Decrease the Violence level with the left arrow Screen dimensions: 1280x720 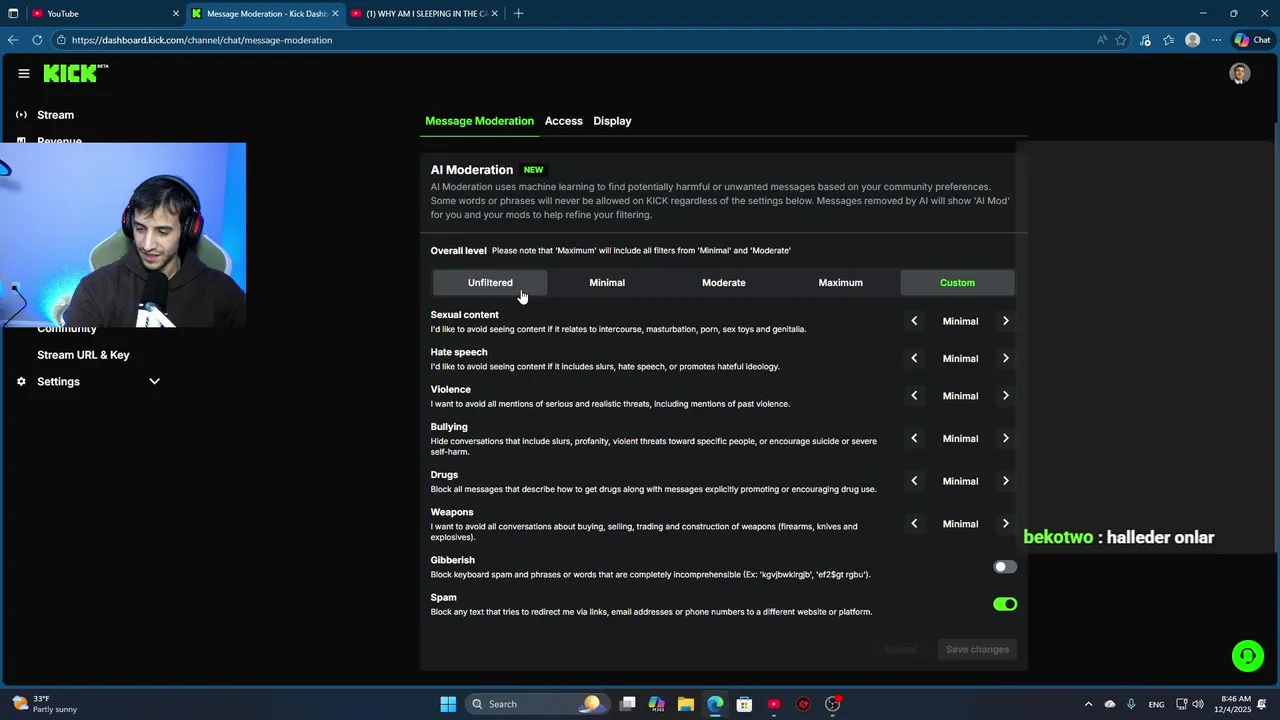[914, 396]
